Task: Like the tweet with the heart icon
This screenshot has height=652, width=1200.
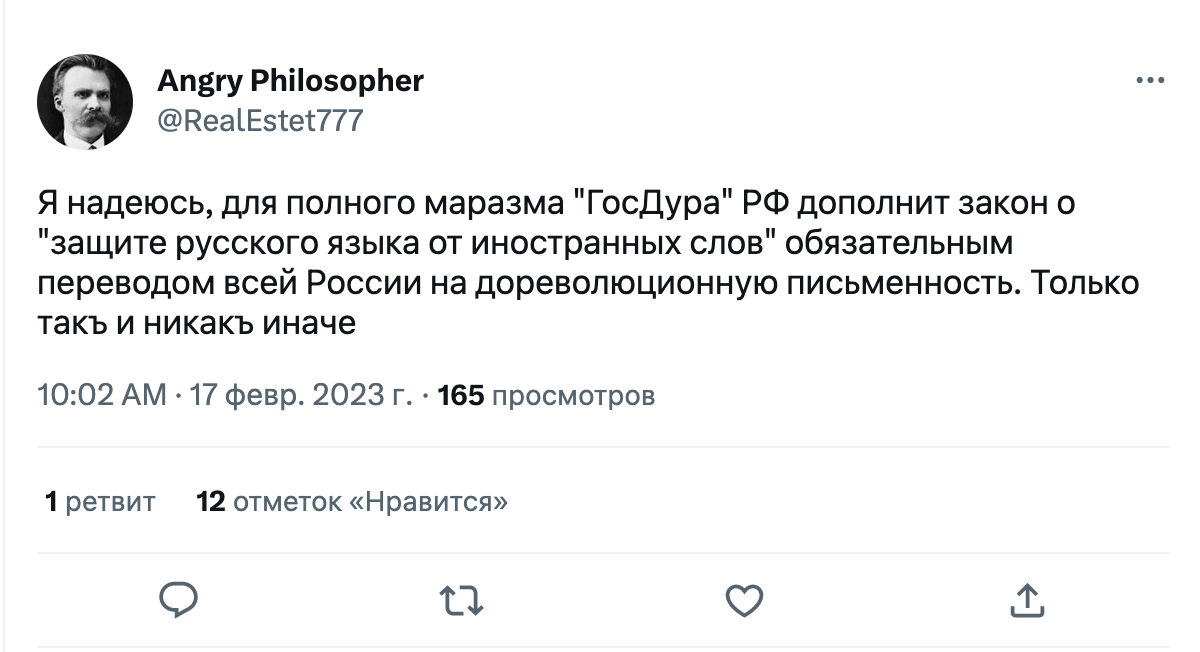Action: [743, 599]
